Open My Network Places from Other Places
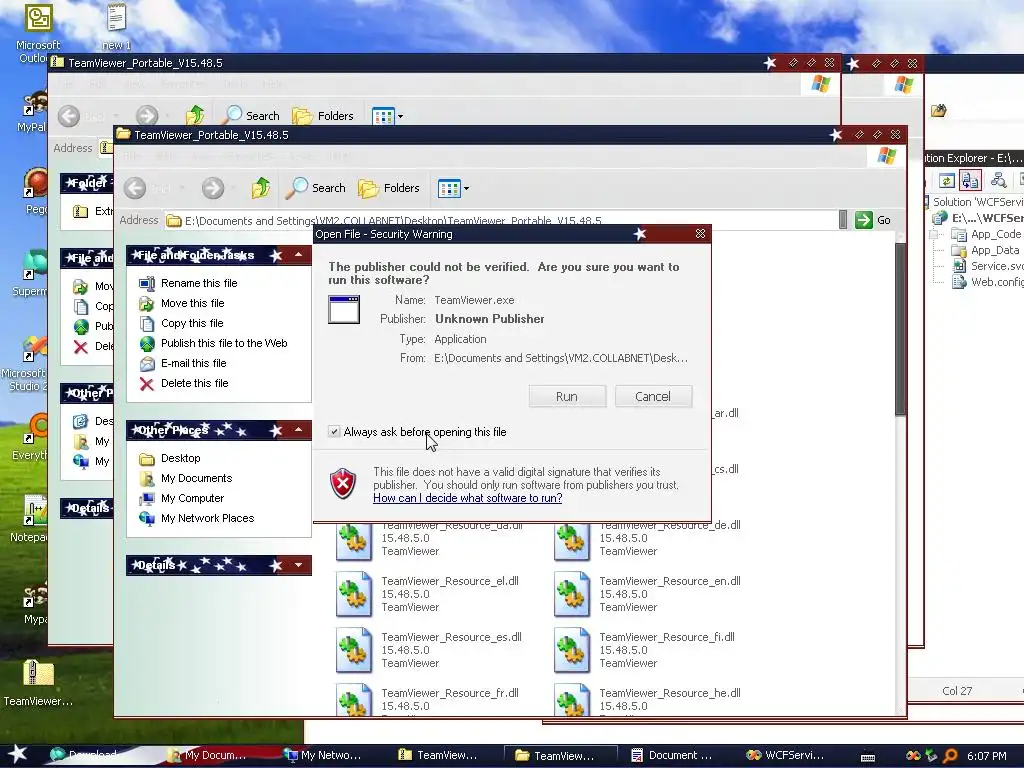1024x768 pixels. (x=207, y=518)
